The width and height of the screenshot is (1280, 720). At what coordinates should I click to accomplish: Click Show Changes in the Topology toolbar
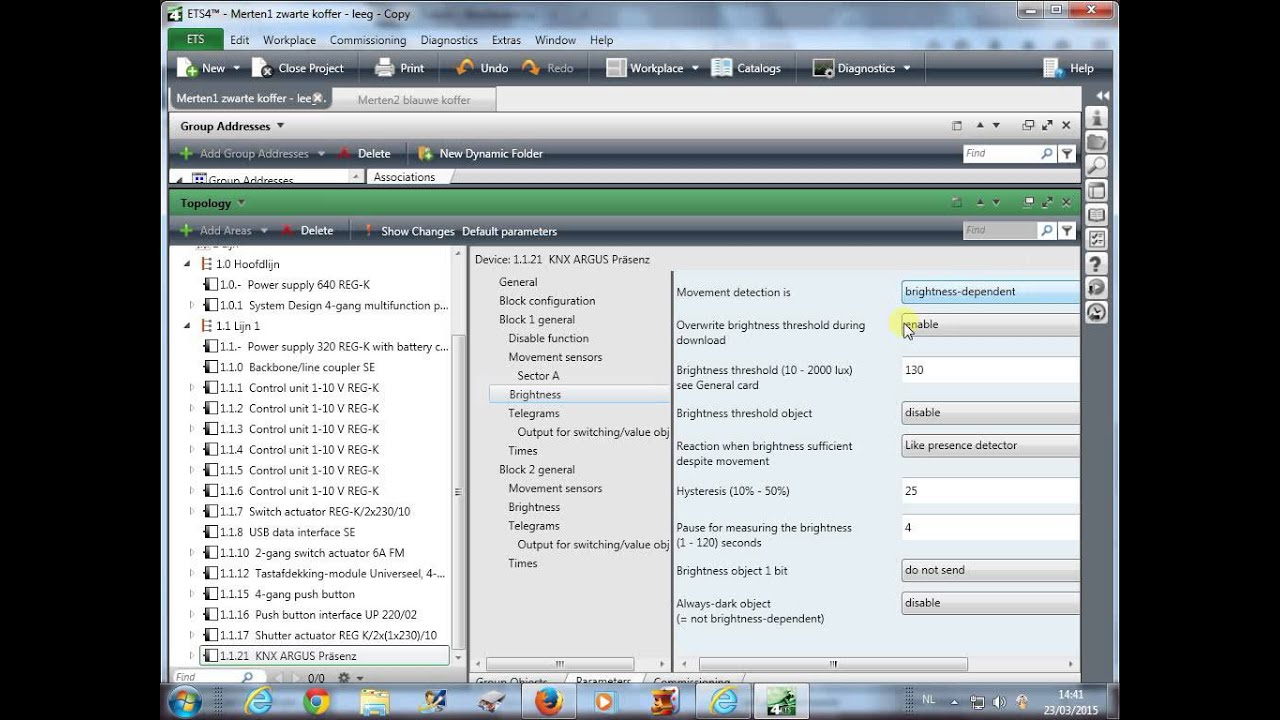[x=408, y=231]
